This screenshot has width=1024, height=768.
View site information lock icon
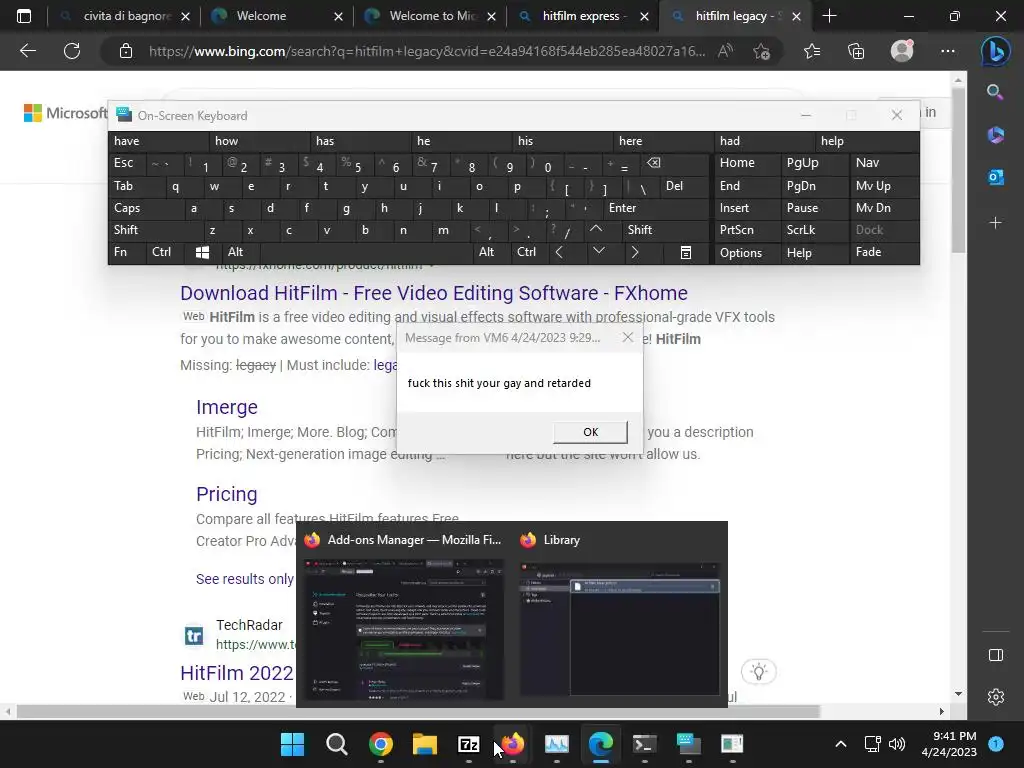(126, 51)
